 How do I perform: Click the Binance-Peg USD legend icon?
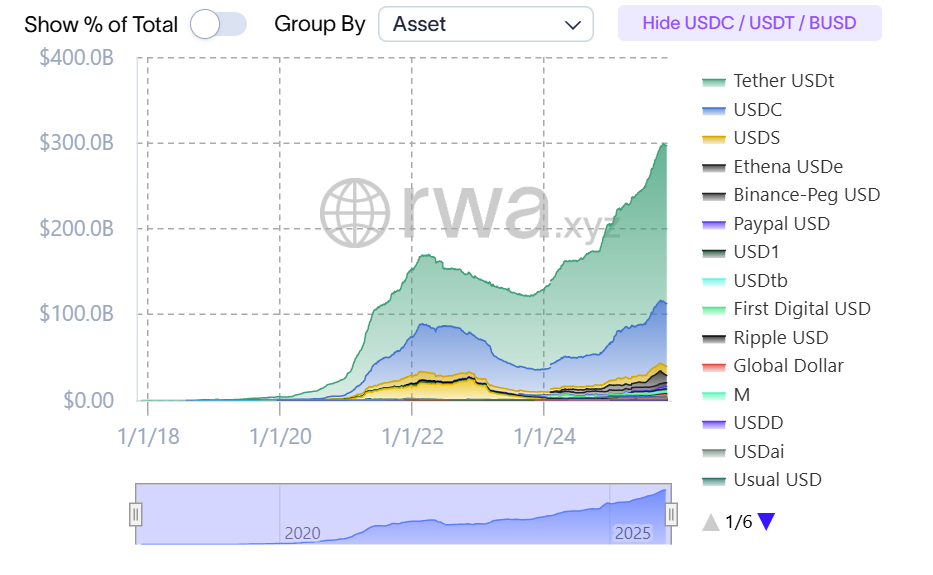tap(714, 195)
